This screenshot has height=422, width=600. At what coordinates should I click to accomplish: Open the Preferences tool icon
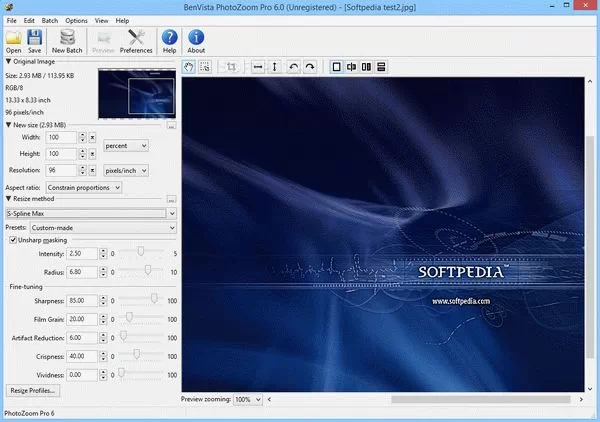coord(136,41)
